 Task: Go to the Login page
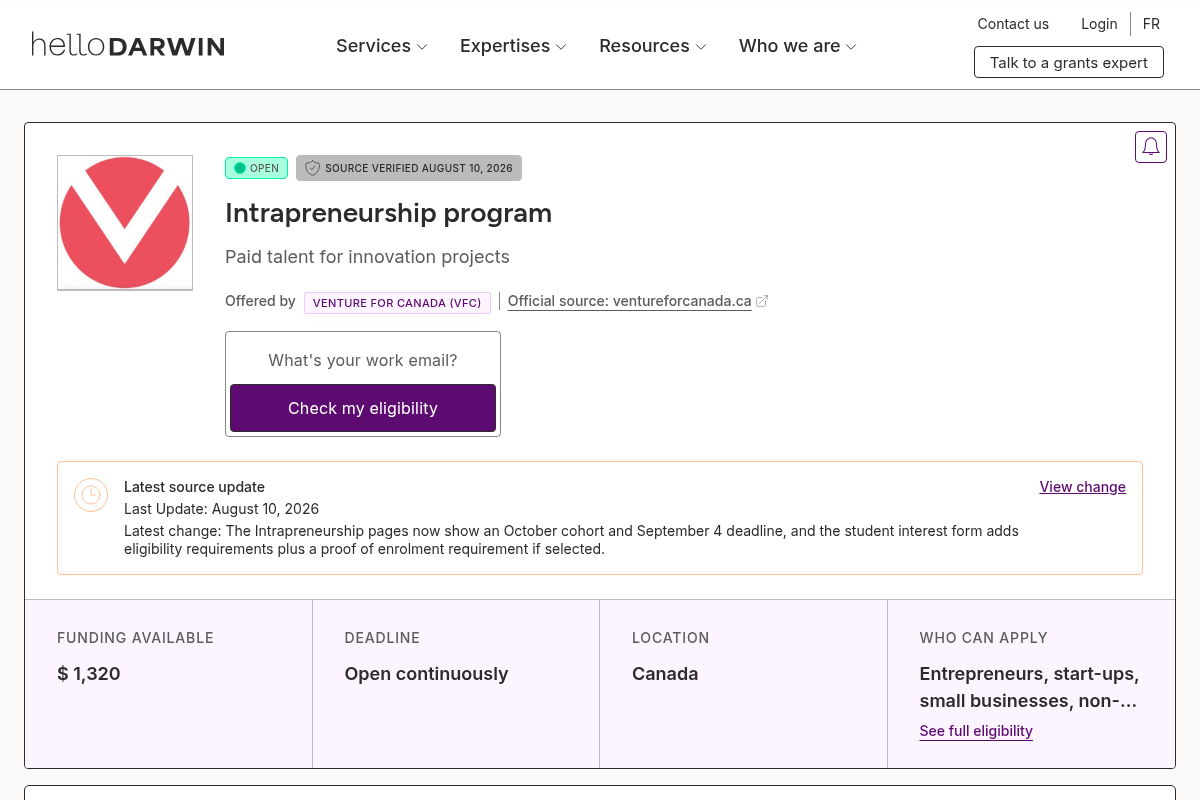(1099, 24)
